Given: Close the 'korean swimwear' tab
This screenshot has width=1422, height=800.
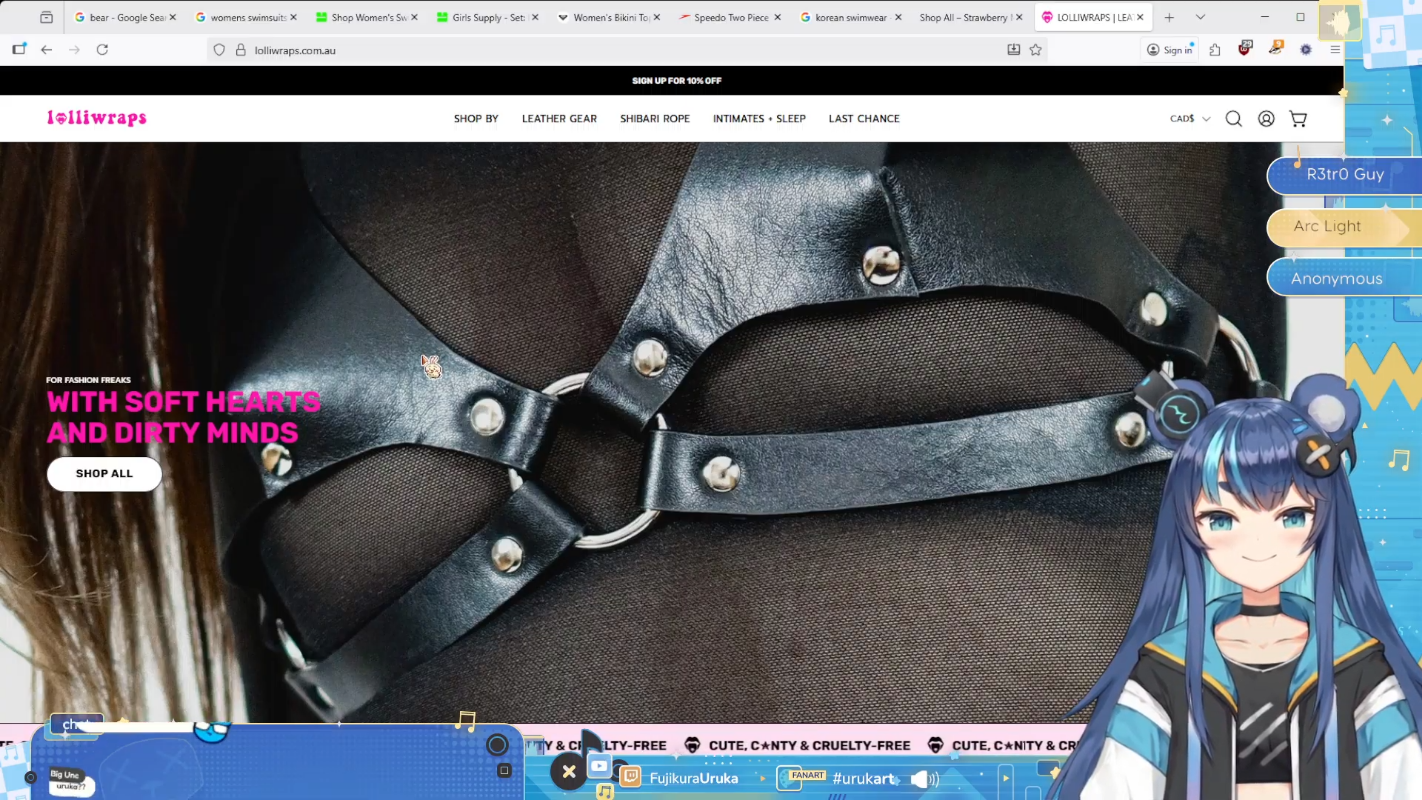Looking at the screenshot, I should [898, 17].
